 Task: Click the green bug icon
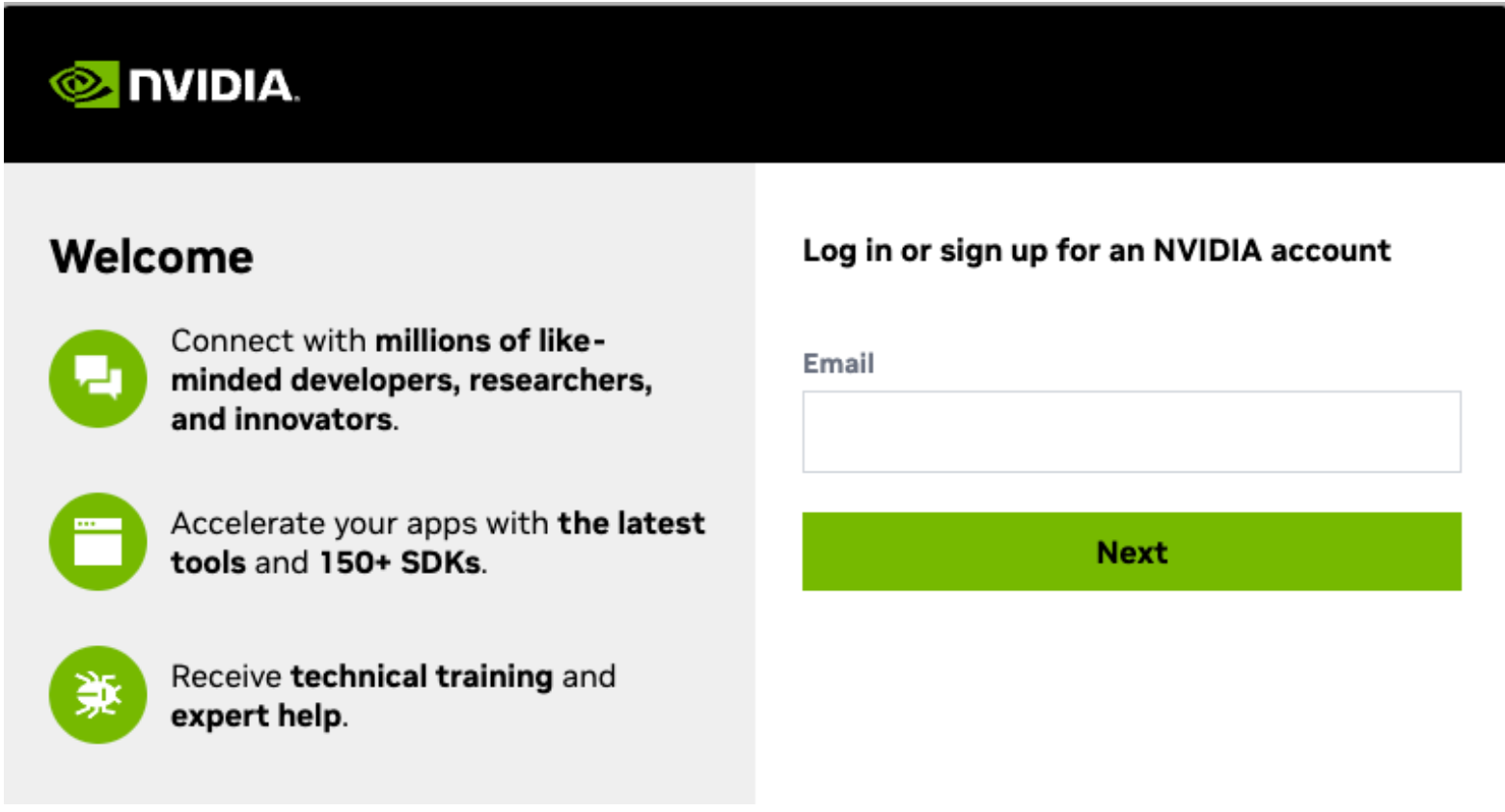pyautogui.click(x=98, y=694)
